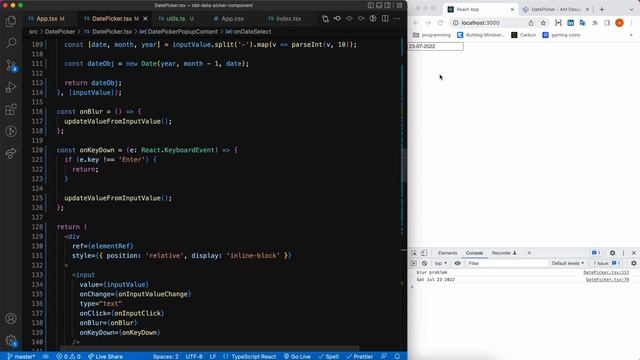Open the Bulldog Mindset bookmark

481,35
